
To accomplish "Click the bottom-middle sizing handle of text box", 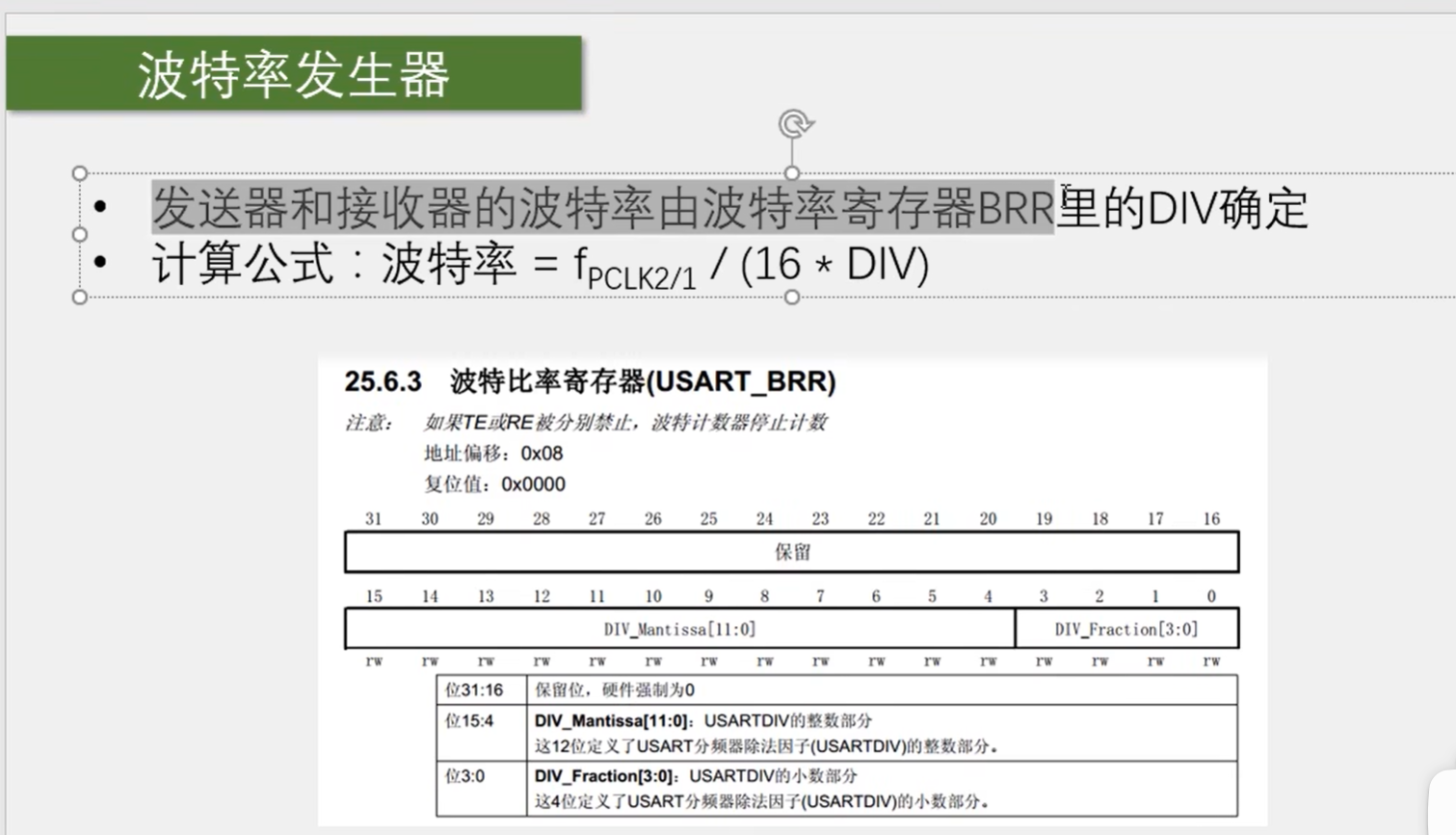I will click(792, 297).
